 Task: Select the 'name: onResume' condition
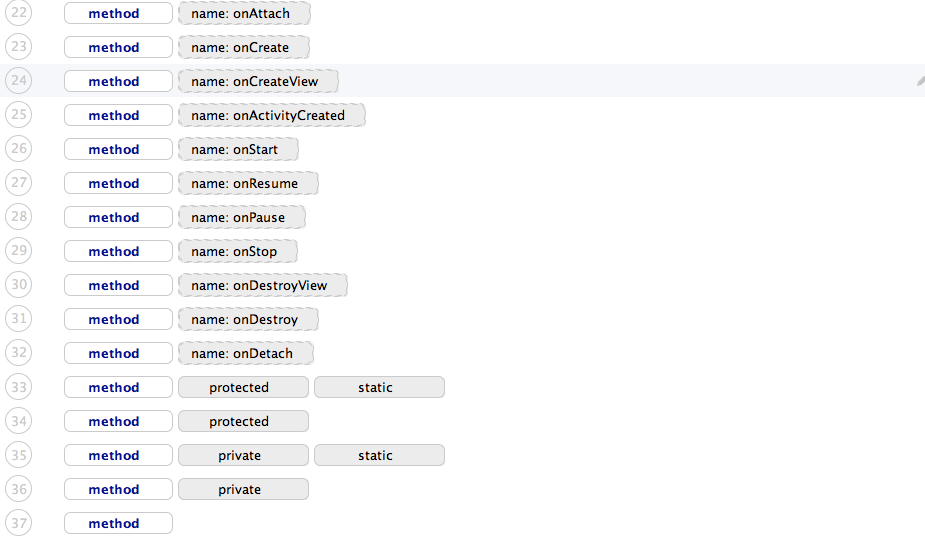tap(248, 183)
